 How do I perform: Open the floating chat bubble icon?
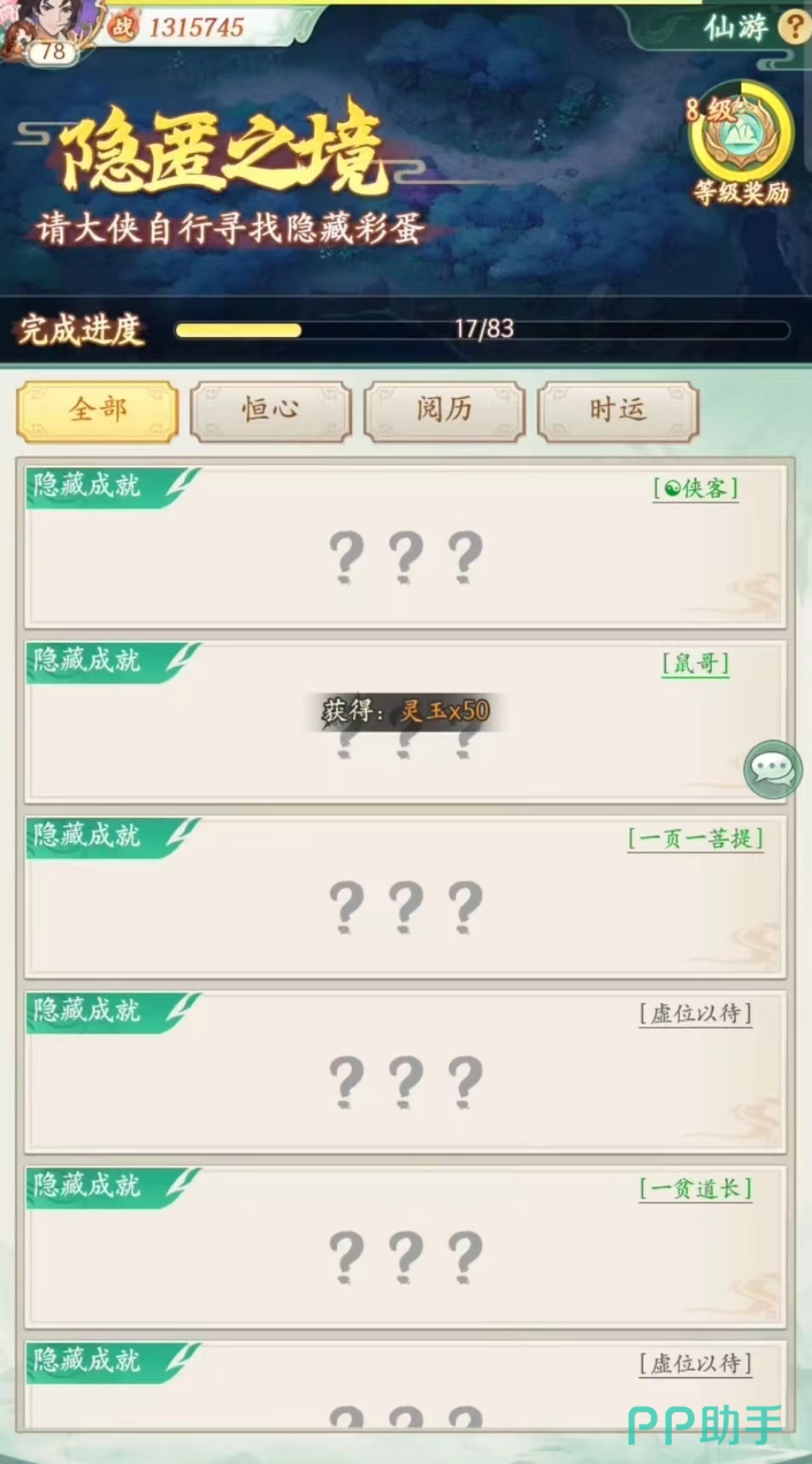click(773, 769)
